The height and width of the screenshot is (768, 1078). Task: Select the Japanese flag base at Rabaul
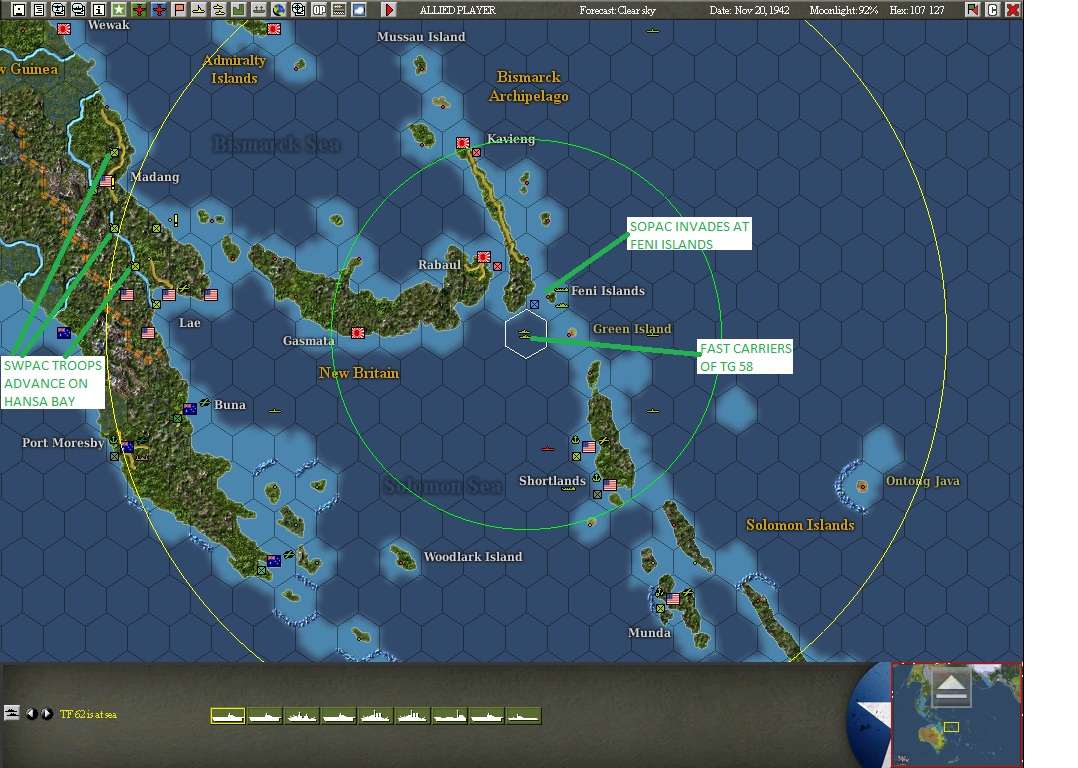484,257
